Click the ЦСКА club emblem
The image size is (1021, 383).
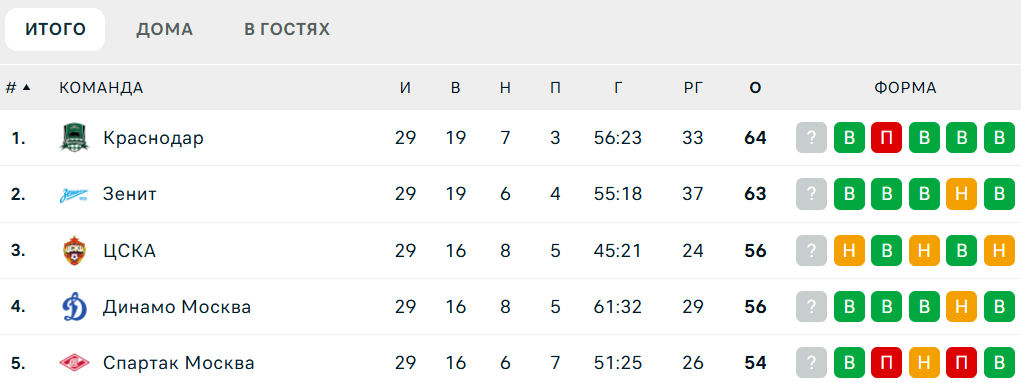[74, 251]
